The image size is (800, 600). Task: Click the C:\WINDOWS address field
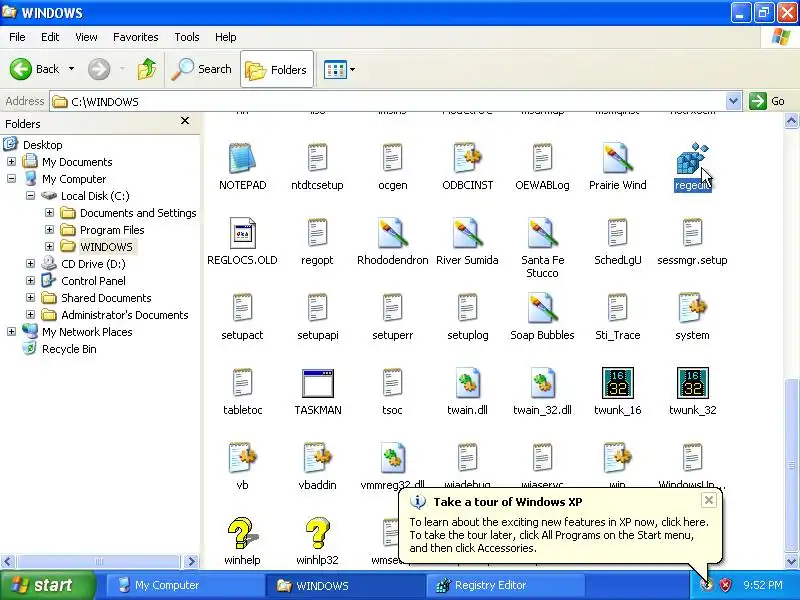click(x=388, y=101)
